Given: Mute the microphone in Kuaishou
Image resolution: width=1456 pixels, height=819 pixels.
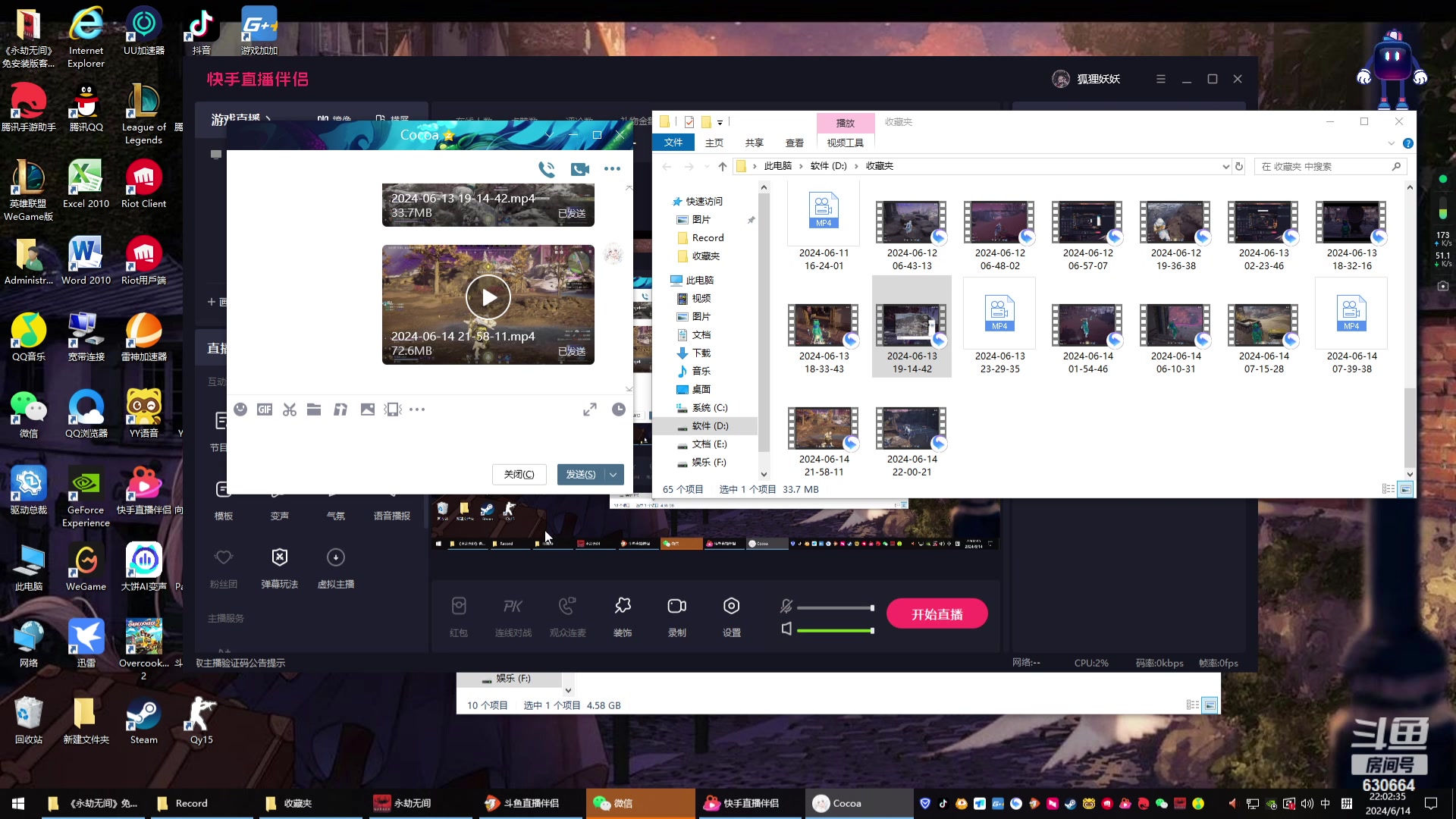Looking at the screenshot, I should [786, 606].
